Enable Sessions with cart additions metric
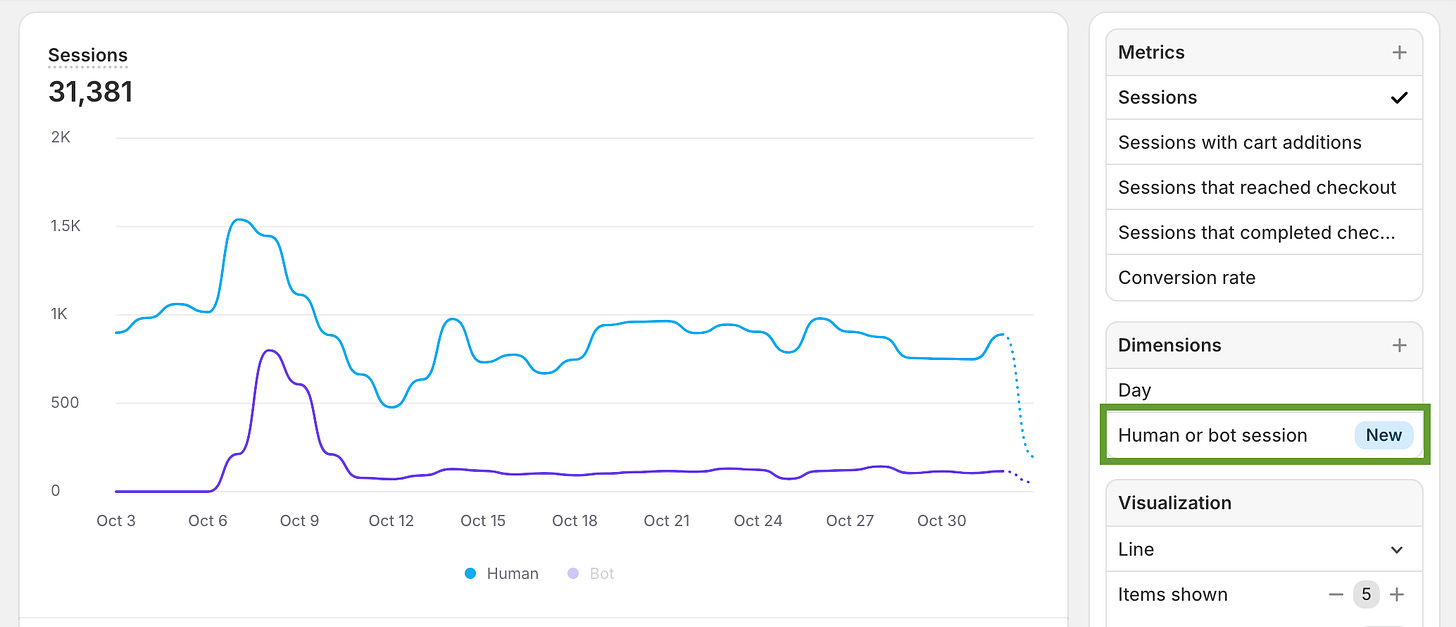1456x627 pixels. click(1239, 142)
